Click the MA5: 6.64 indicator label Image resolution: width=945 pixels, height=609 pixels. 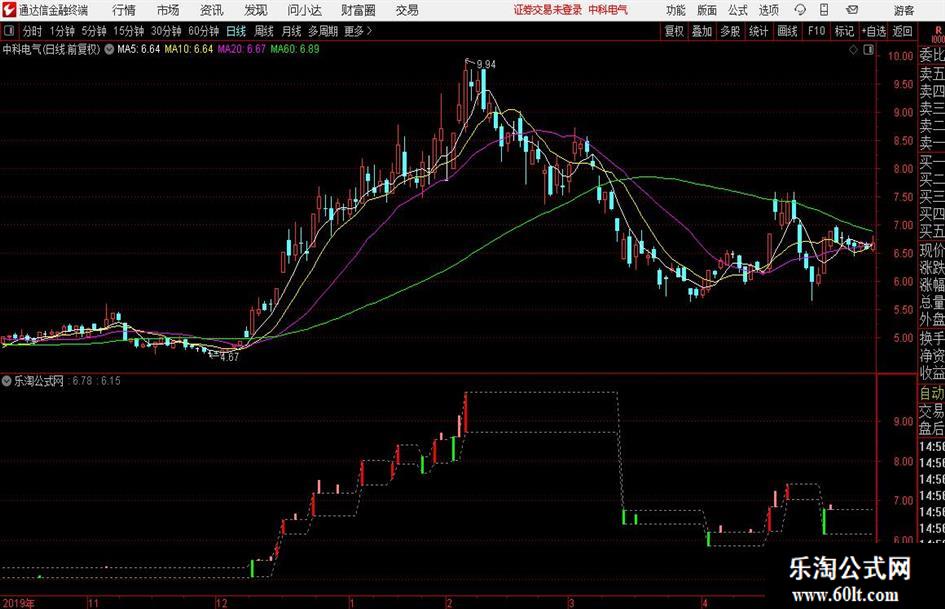point(139,49)
